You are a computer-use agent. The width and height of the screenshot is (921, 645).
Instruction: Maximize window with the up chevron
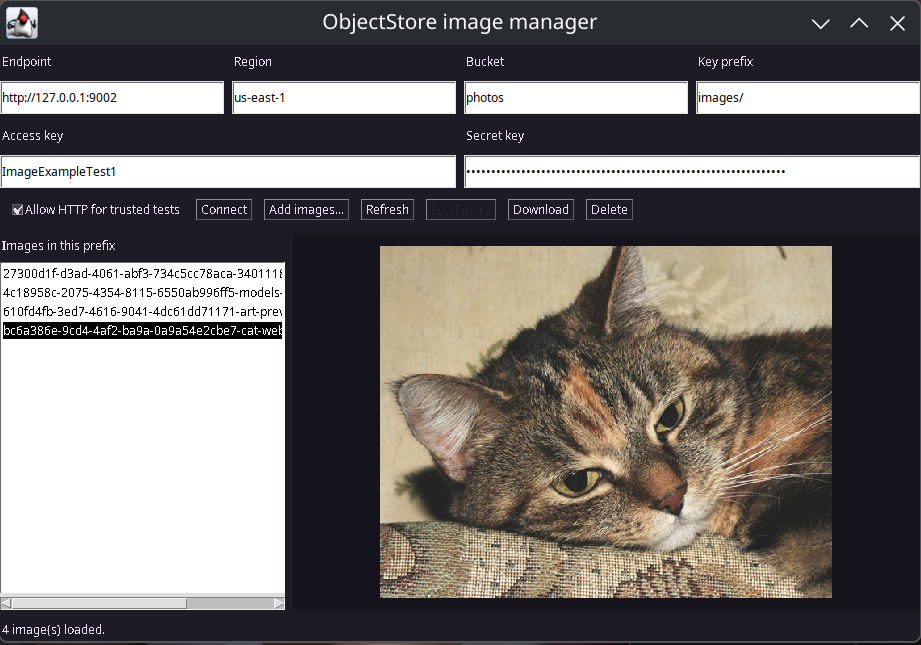pos(859,23)
